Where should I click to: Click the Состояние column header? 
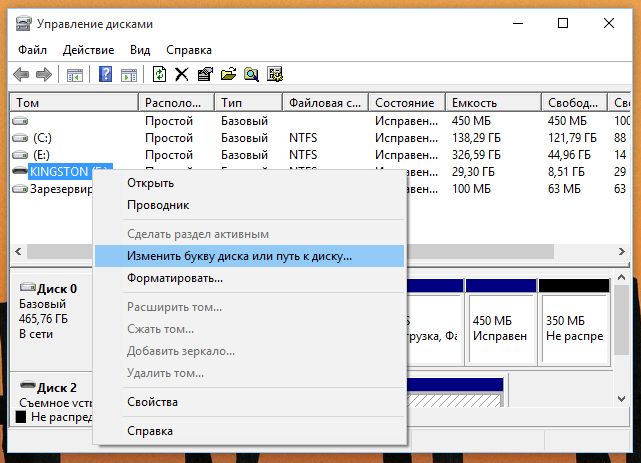click(407, 102)
